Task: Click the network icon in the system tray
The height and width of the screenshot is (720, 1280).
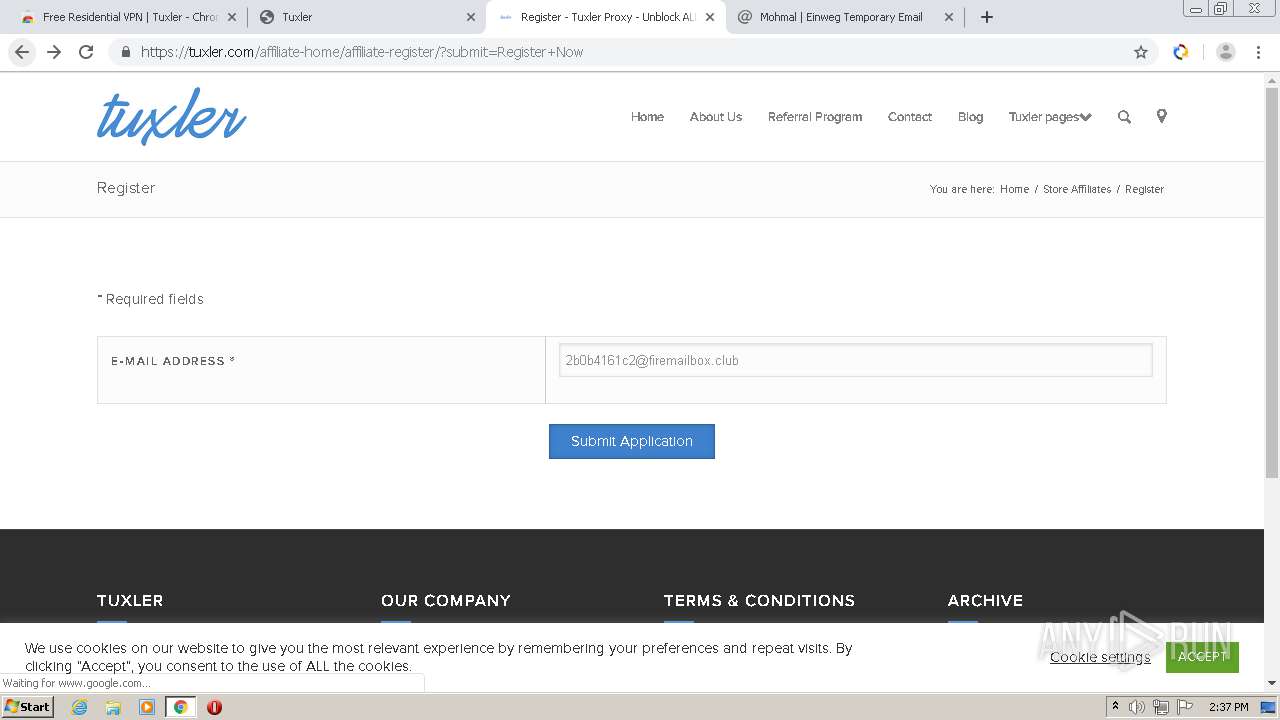Action: [1161, 707]
